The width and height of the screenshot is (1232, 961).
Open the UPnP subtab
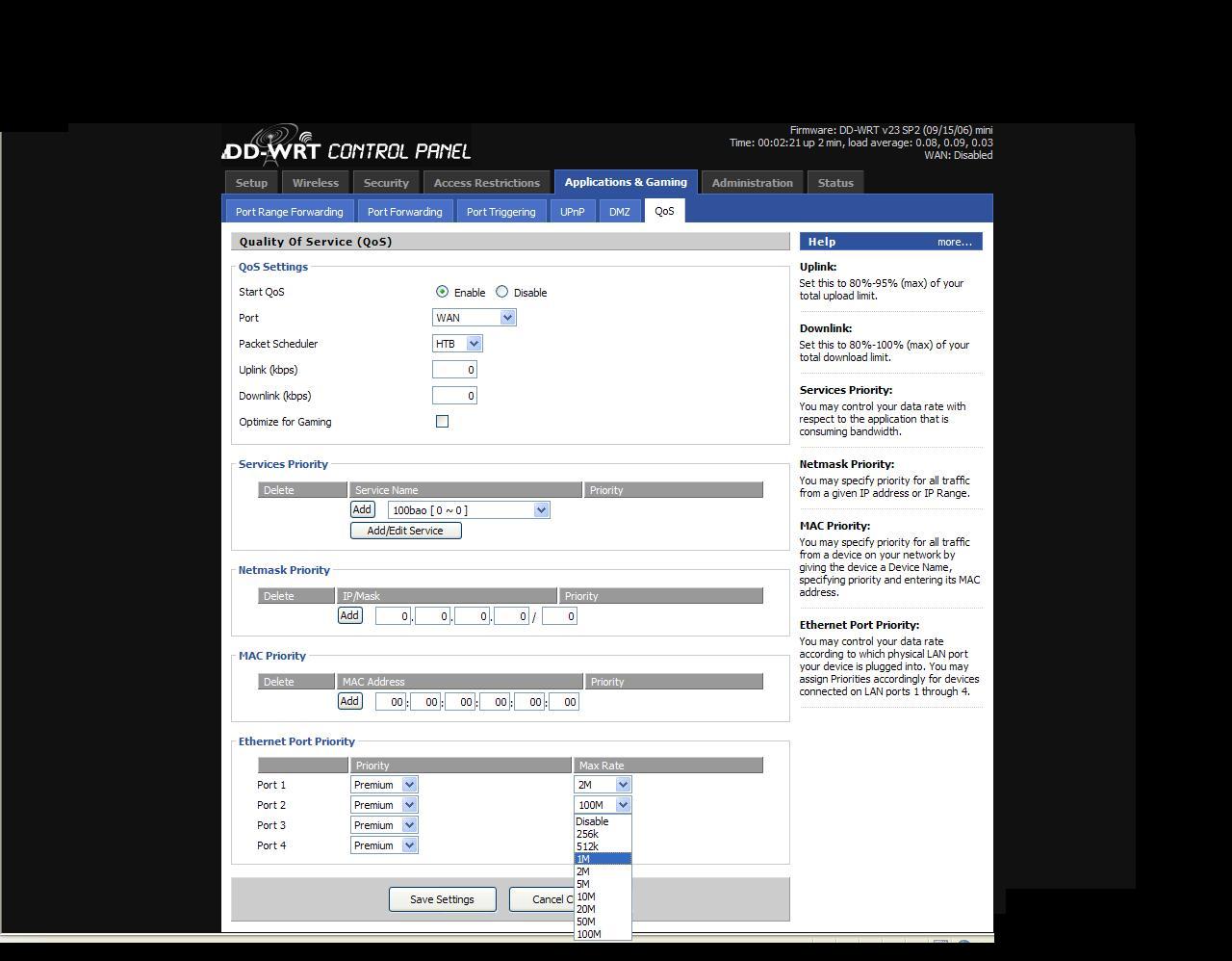click(x=572, y=212)
